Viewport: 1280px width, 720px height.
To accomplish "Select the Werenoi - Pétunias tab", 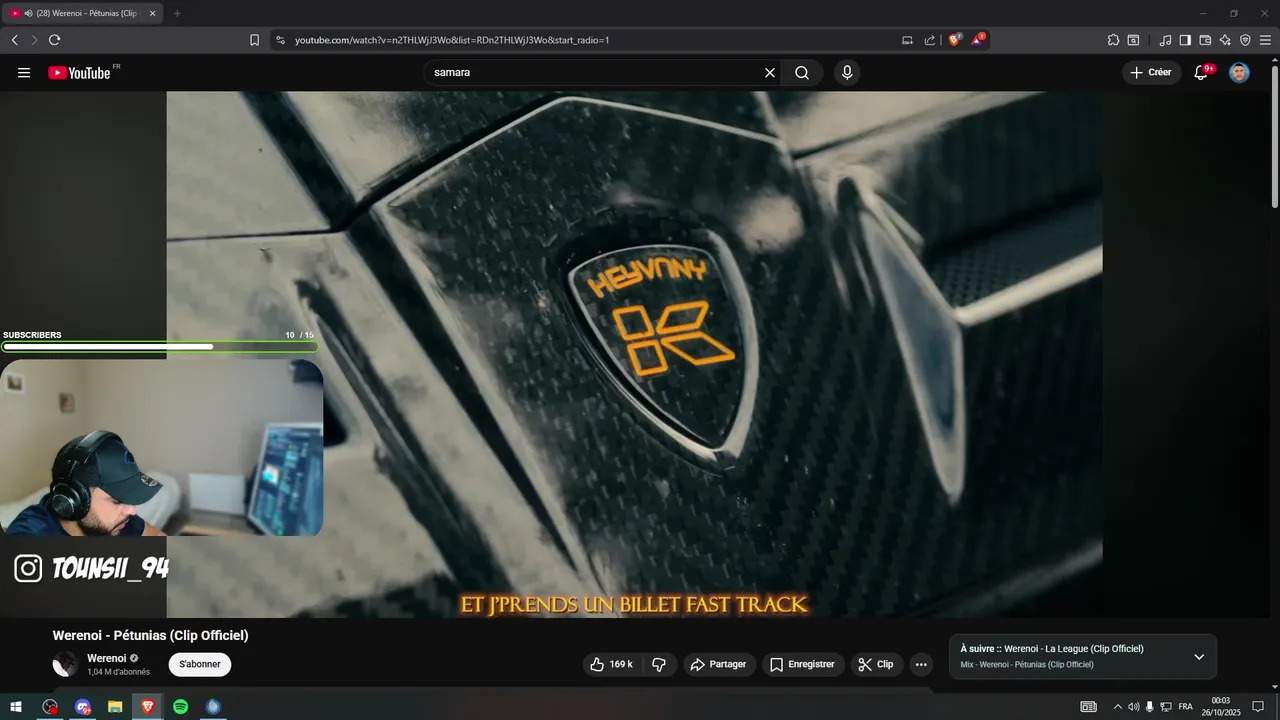I will point(84,13).
